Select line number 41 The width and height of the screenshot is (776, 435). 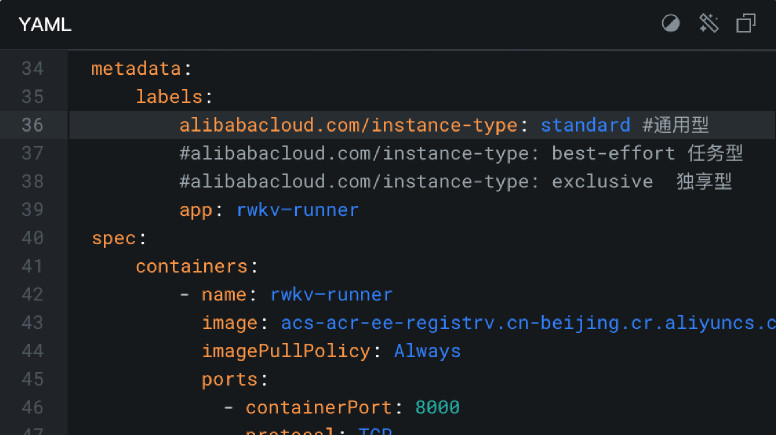pos(32,266)
